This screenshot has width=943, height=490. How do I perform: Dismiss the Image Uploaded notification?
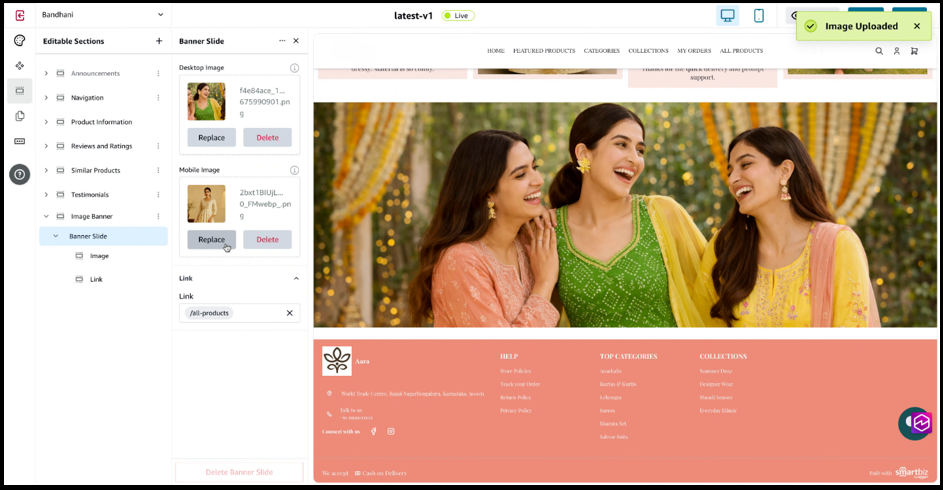(x=917, y=26)
